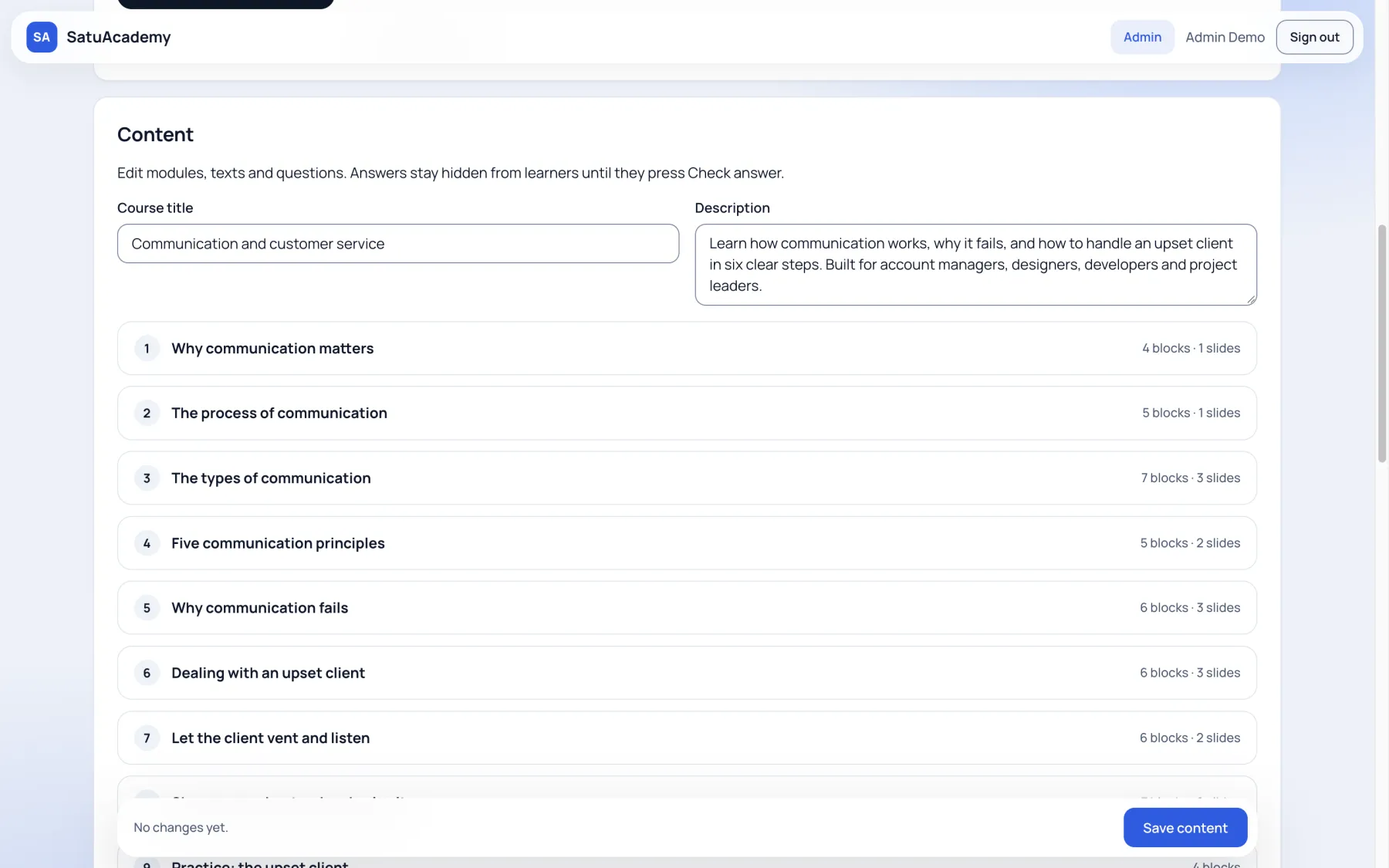Open the SatuAcademy home link
Viewport: 1389px width, 868px height.
pyautogui.click(x=99, y=37)
